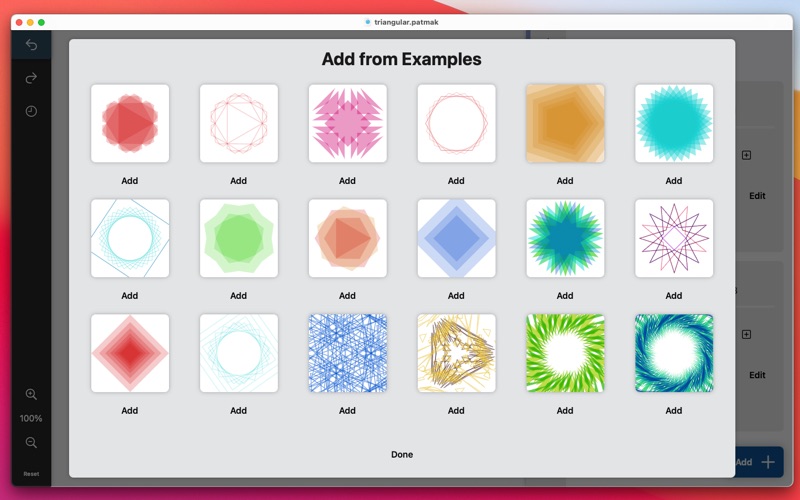Select the teal line circle in square thumbnail
The width and height of the screenshot is (800, 500).
click(130, 238)
